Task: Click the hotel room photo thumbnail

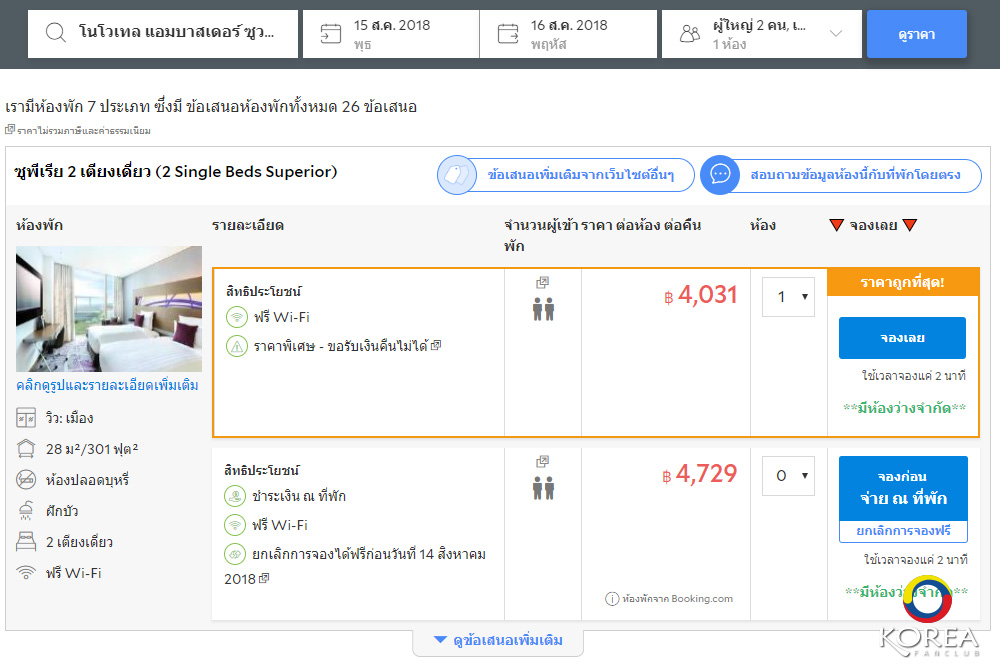Action: point(109,309)
